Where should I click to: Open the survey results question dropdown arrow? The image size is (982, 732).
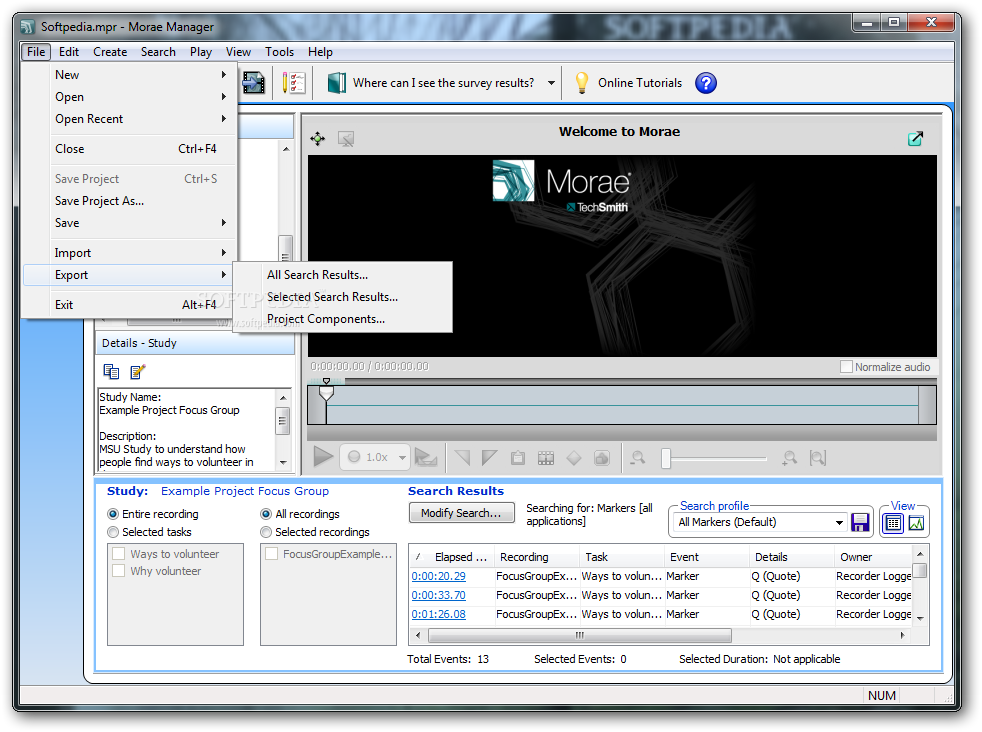(x=551, y=83)
